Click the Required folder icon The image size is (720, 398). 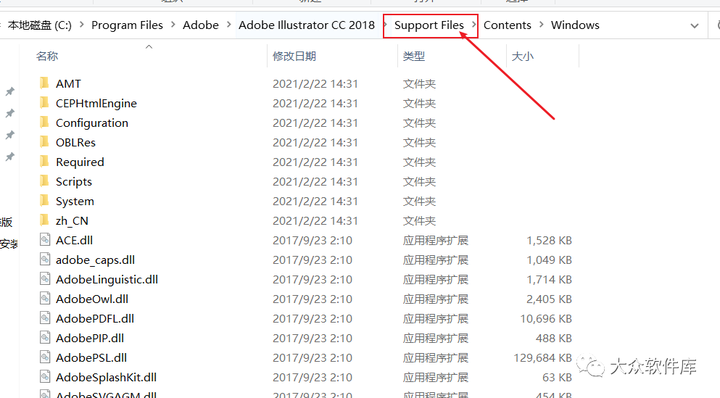click(45, 162)
